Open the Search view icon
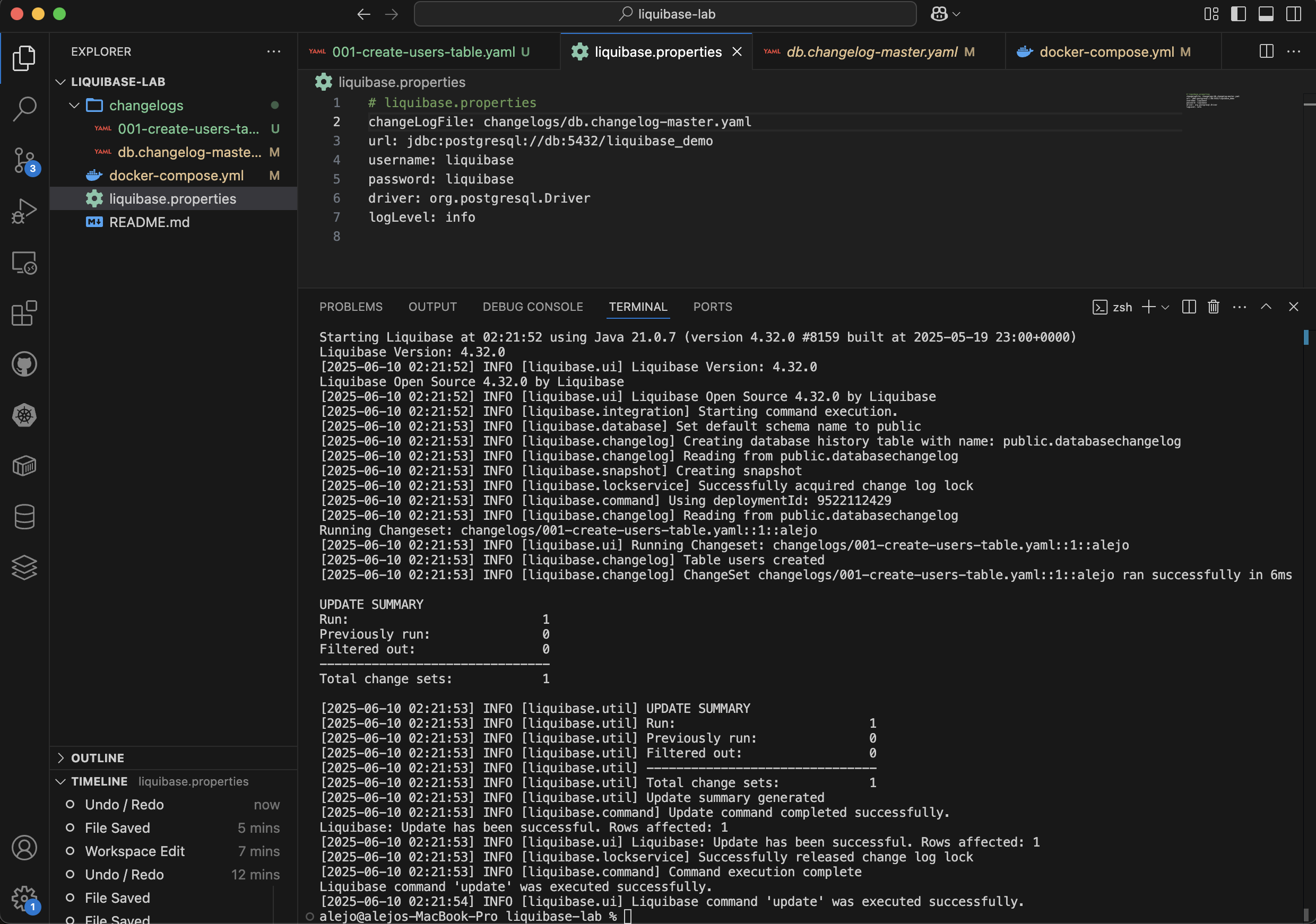The height and width of the screenshot is (924, 1316). (x=24, y=108)
